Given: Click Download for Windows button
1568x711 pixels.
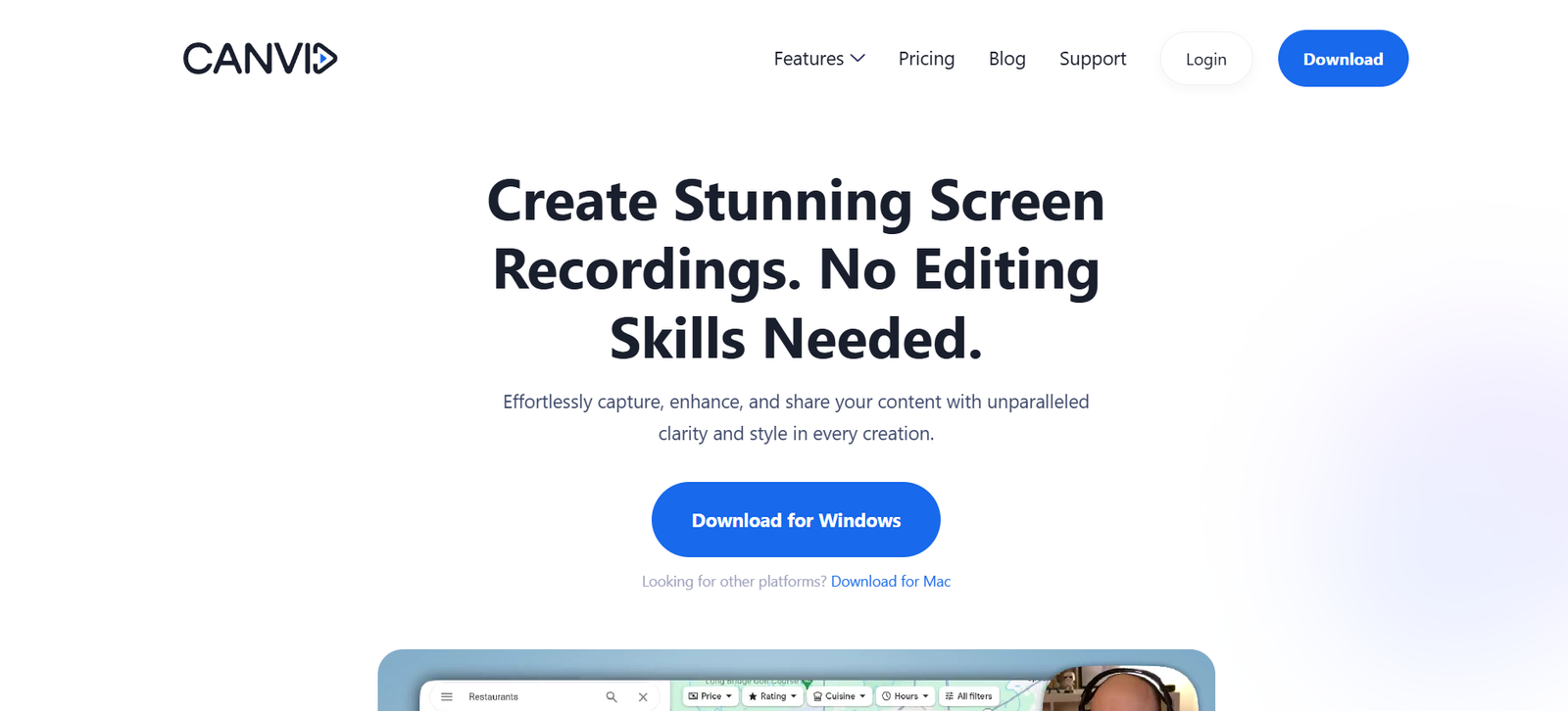Looking at the screenshot, I should [x=796, y=520].
